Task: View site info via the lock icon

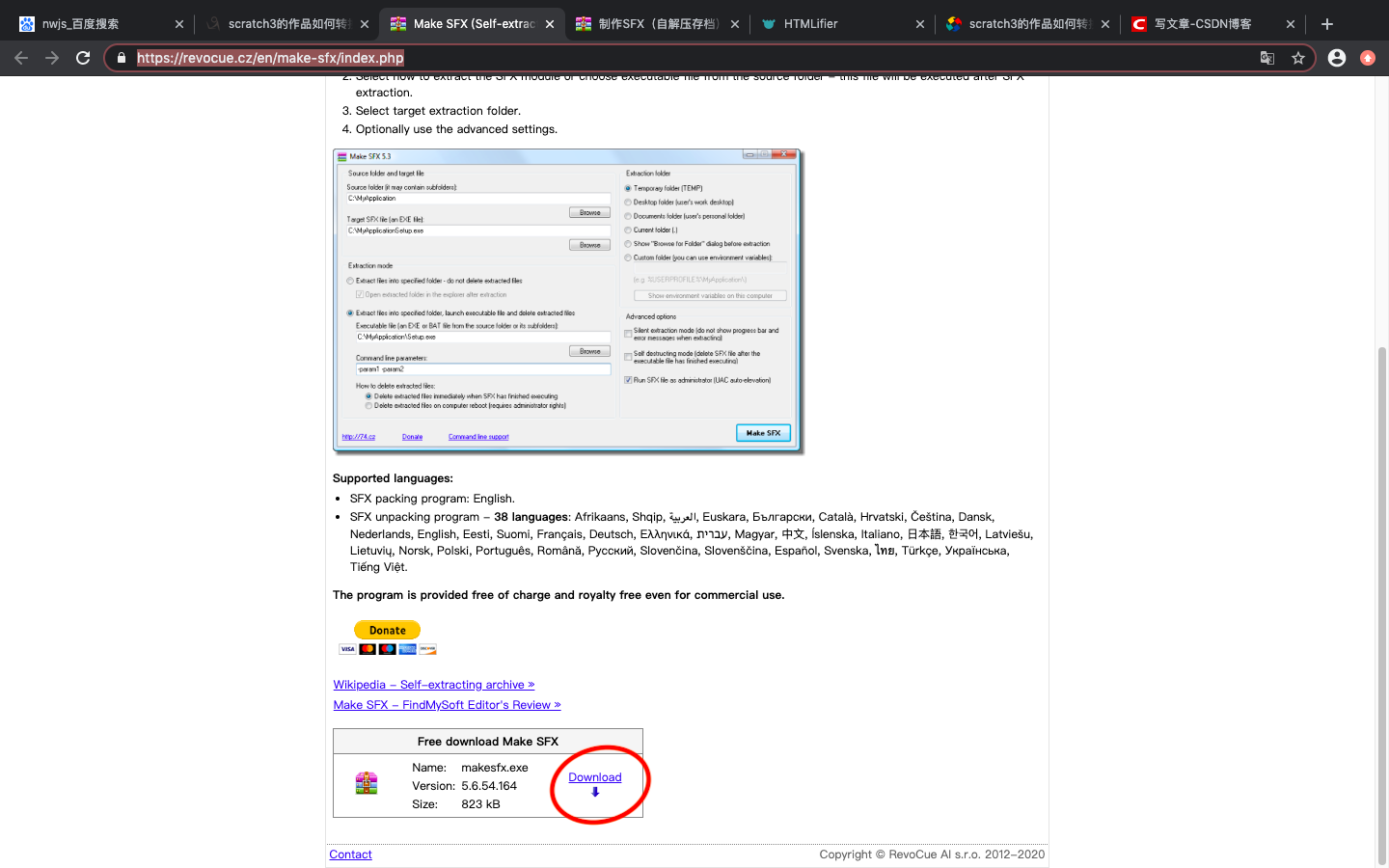Action: (121, 58)
